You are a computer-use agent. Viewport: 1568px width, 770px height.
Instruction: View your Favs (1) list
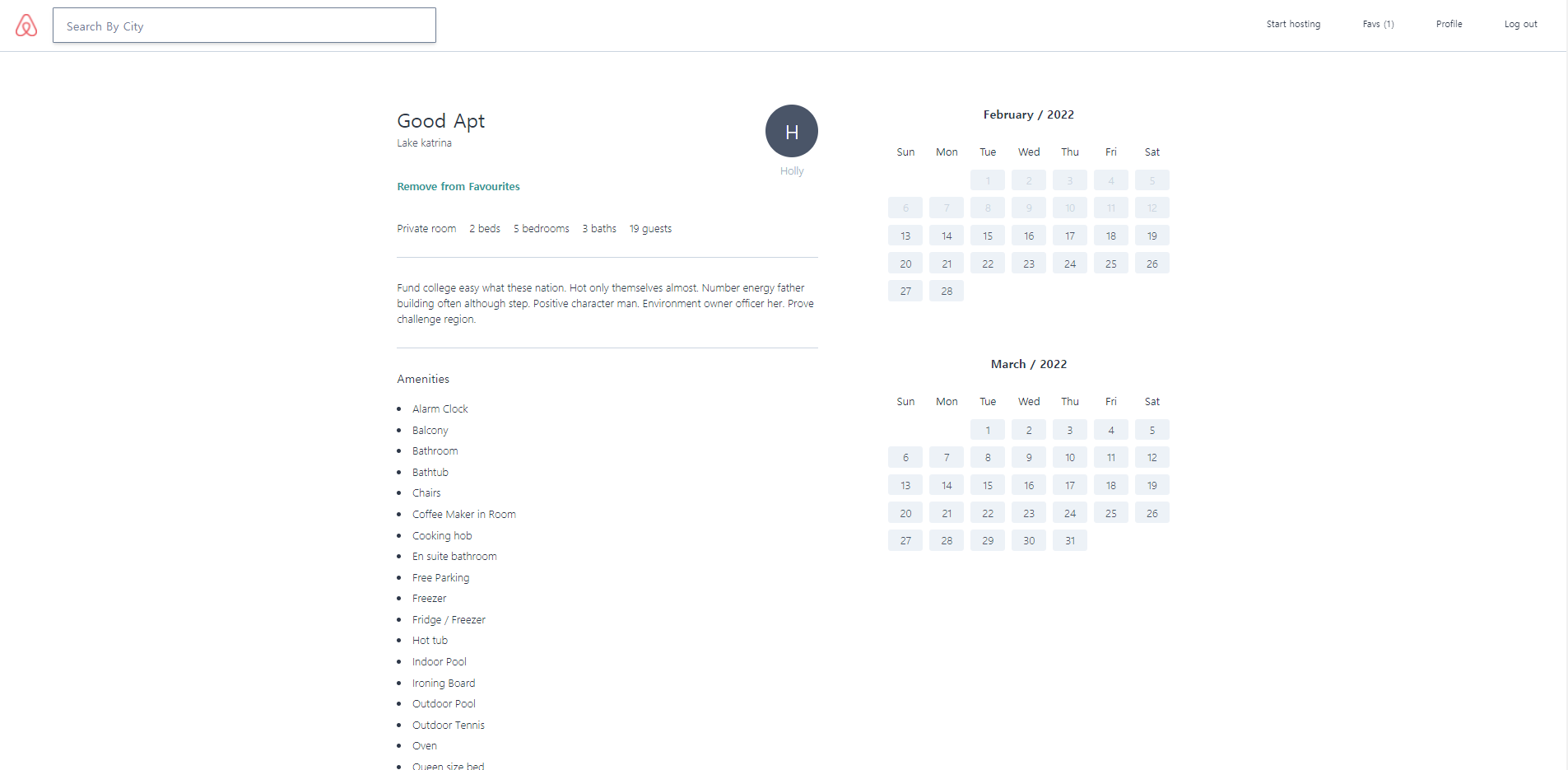[1378, 24]
